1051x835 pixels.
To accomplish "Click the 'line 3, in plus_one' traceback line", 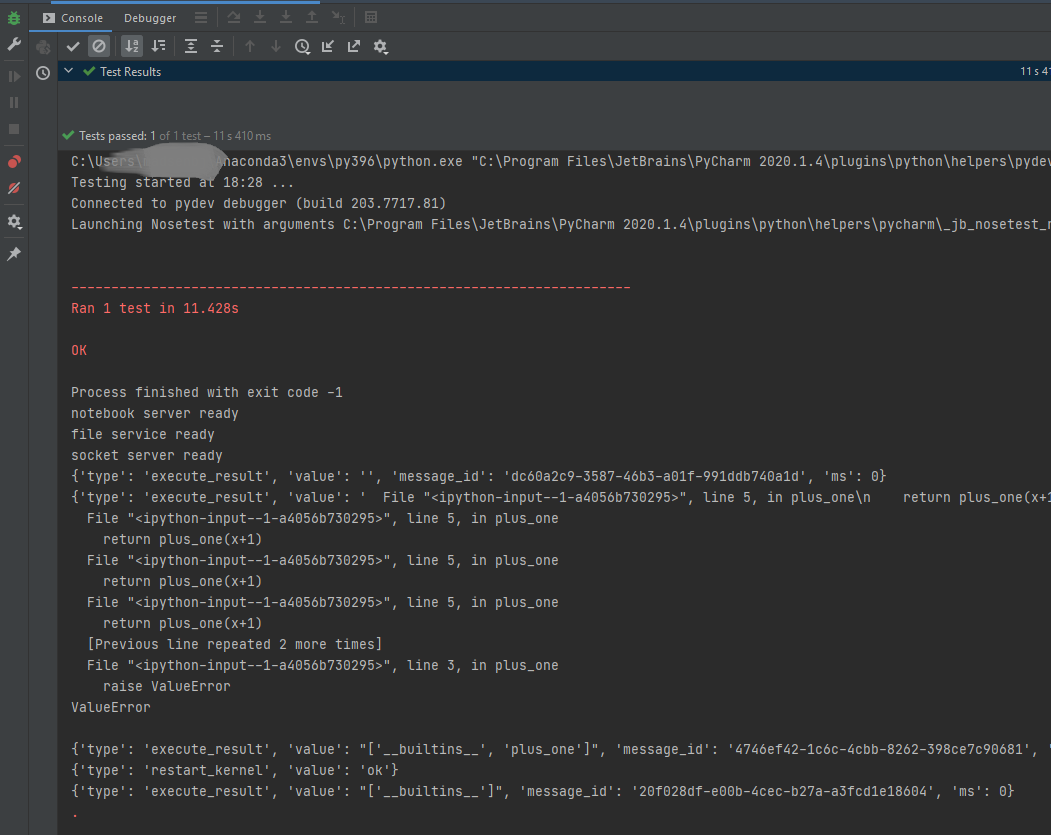I will point(322,665).
